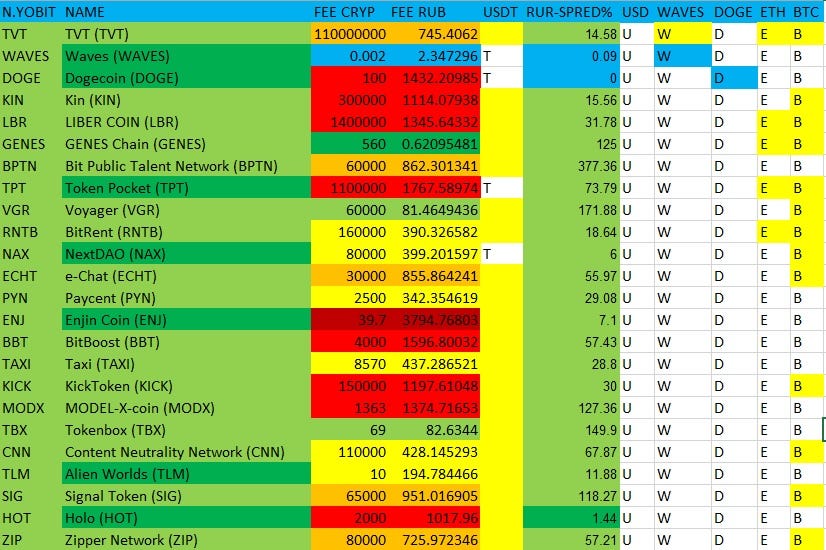
Task: Select fee value 110000000 in TVT row
Action: click(349, 34)
